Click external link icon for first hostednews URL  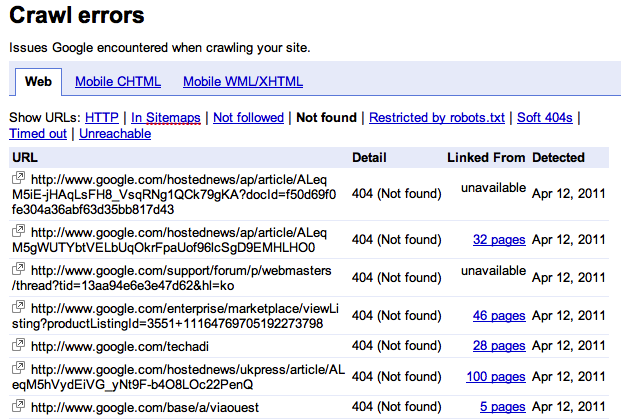pyautogui.click(x=18, y=178)
